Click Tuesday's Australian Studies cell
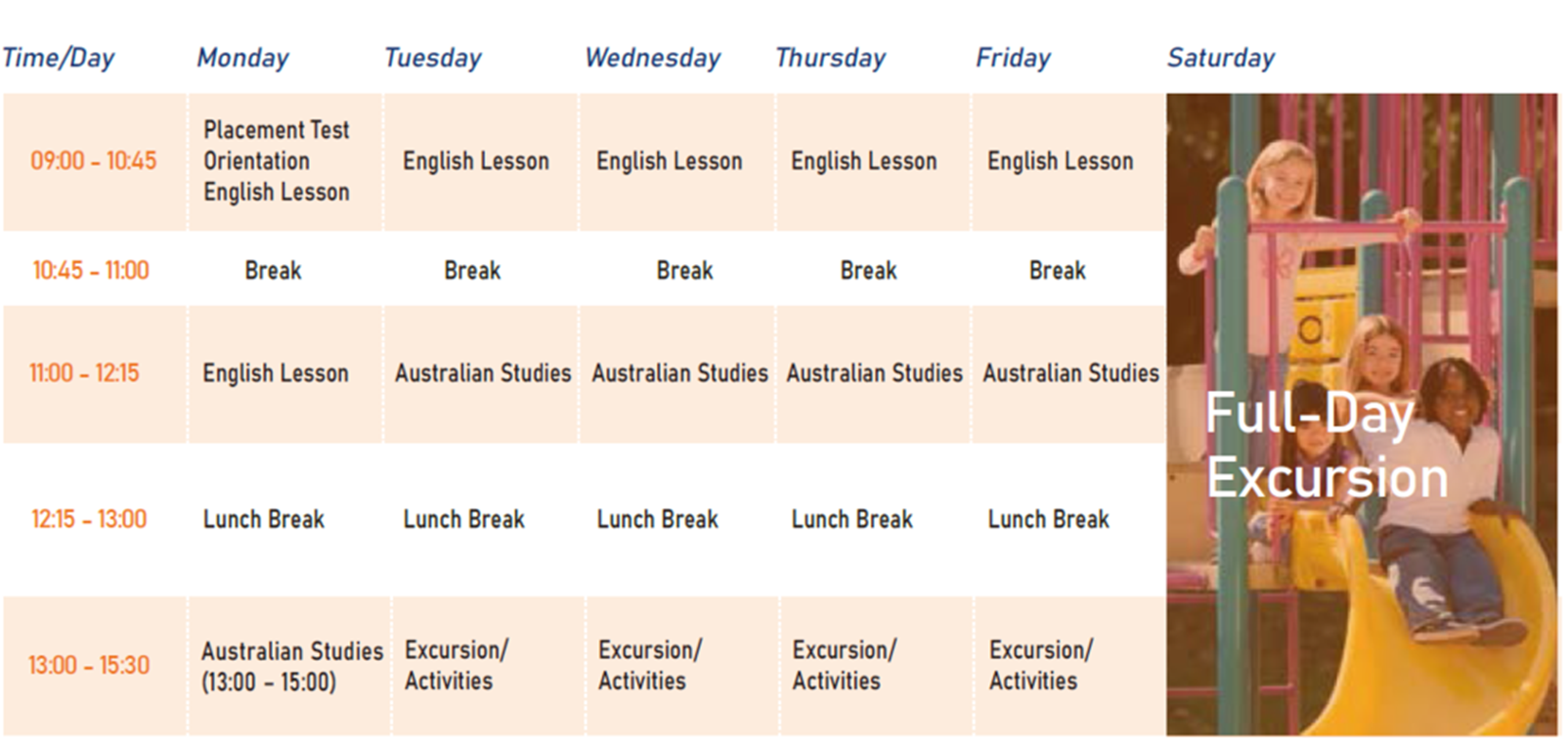Screen dimensions: 1568x746 (x=483, y=373)
